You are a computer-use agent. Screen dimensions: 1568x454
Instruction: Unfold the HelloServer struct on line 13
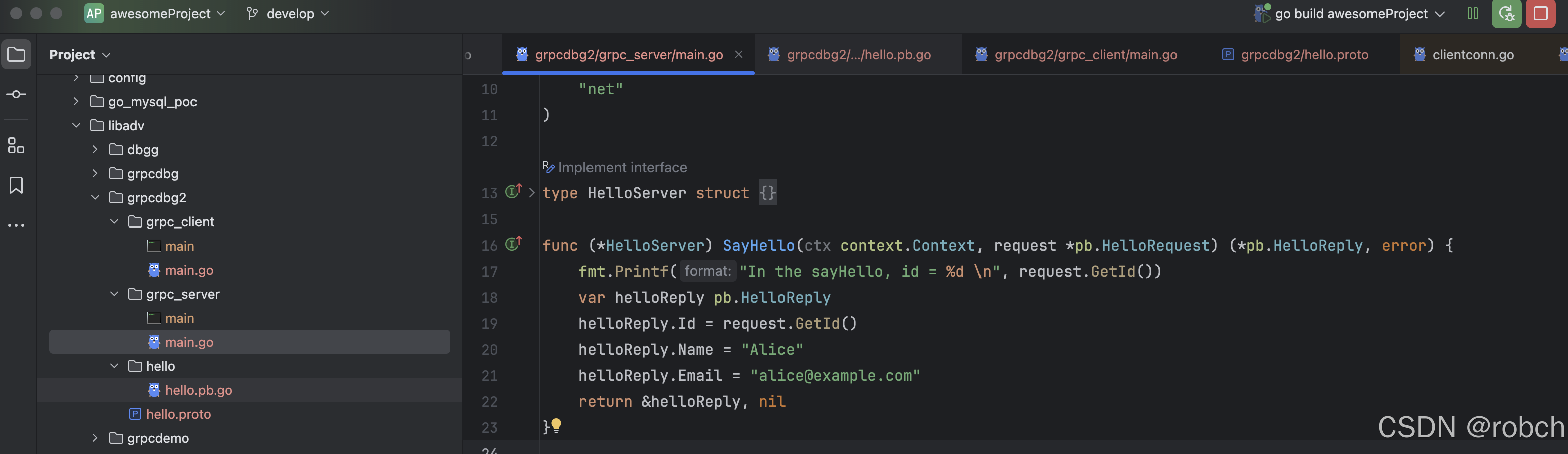point(531,193)
